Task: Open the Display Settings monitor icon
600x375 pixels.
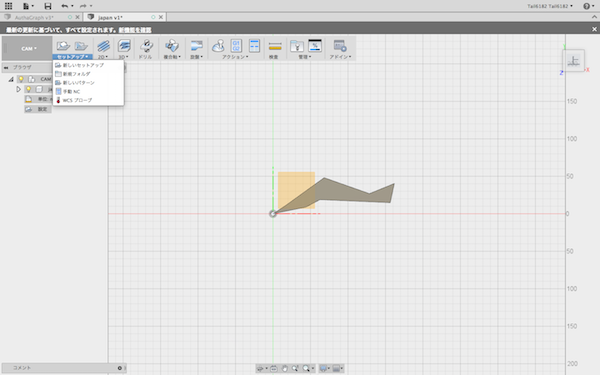Action: point(324,368)
